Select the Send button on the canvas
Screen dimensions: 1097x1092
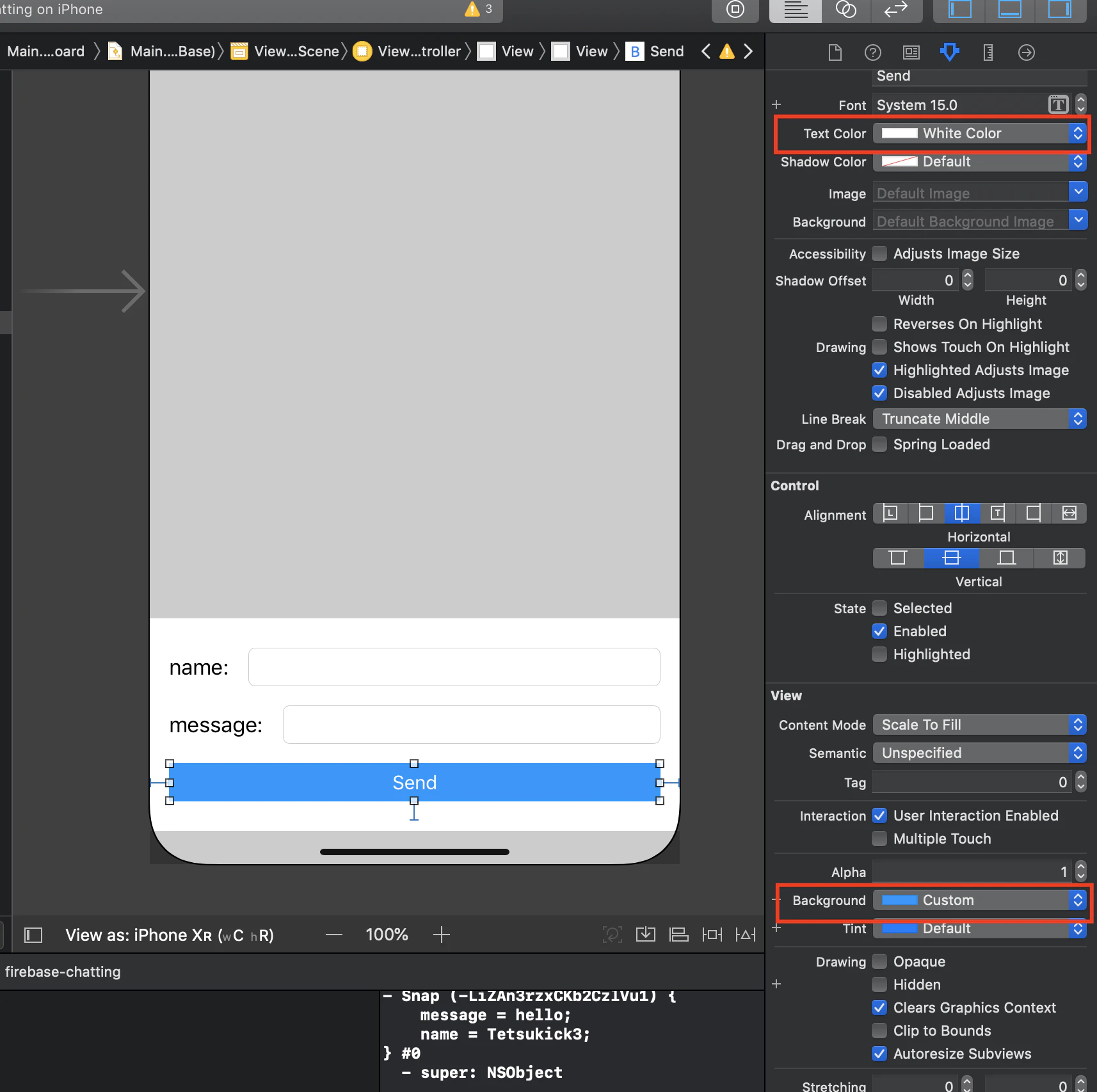tap(415, 782)
